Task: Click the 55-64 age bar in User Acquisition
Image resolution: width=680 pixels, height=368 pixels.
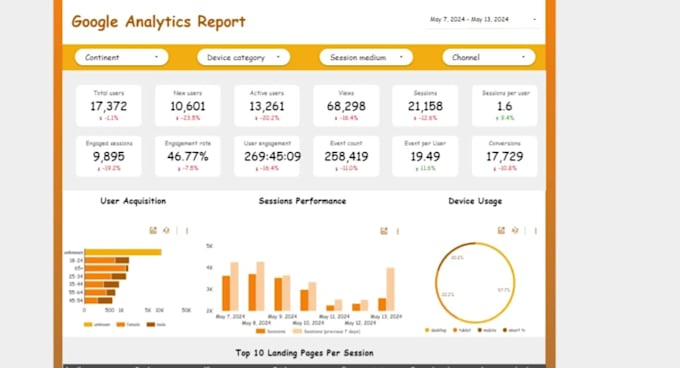Action: (100, 292)
